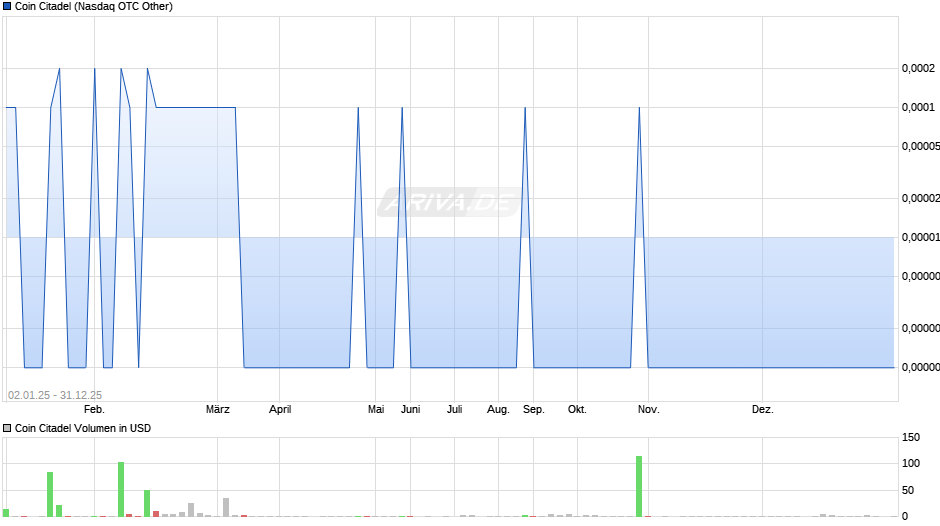Click the price spike peak just before Sep.

point(525,108)
